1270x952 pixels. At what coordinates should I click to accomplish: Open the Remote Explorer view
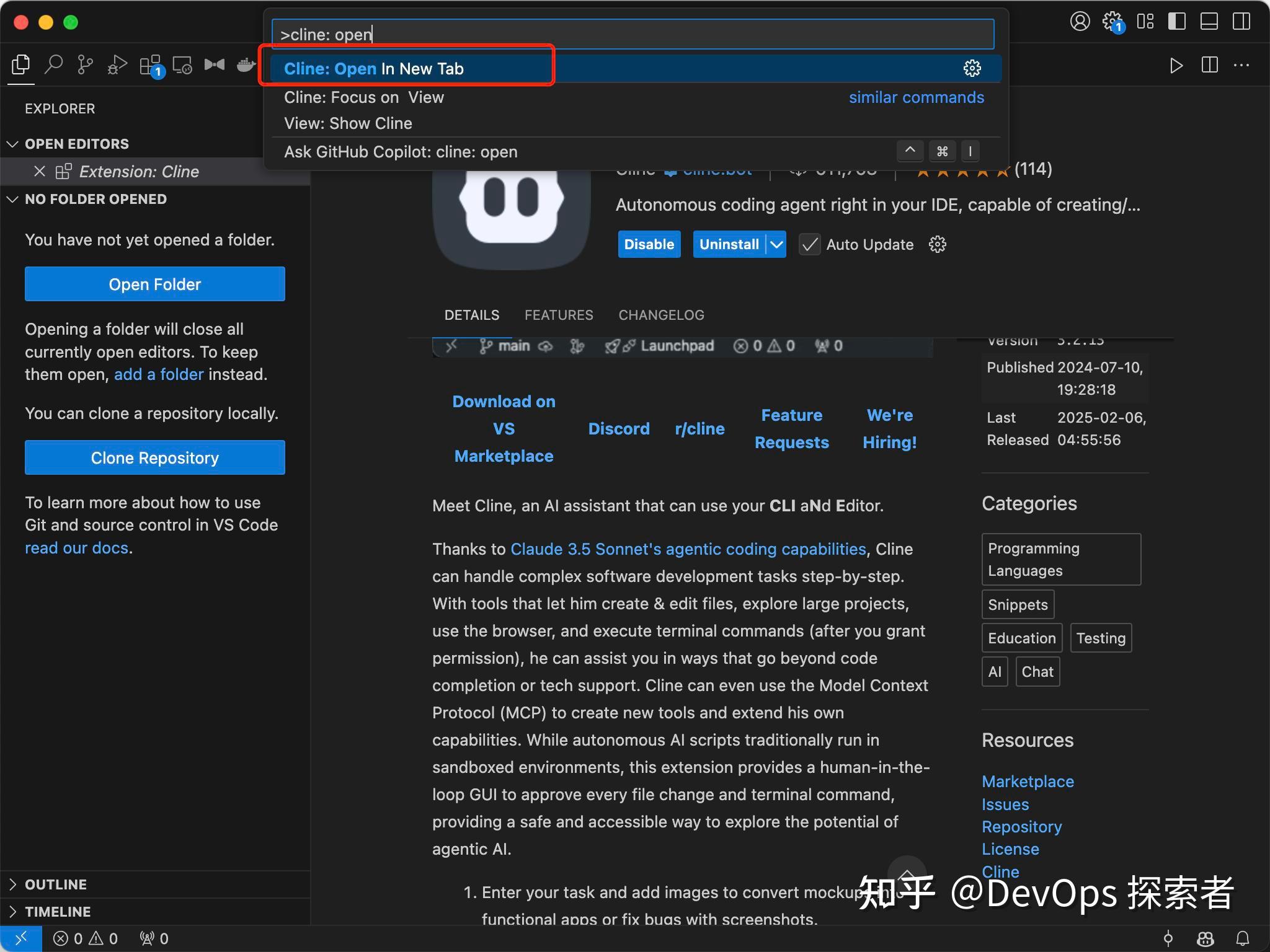(x=181, y=64)
